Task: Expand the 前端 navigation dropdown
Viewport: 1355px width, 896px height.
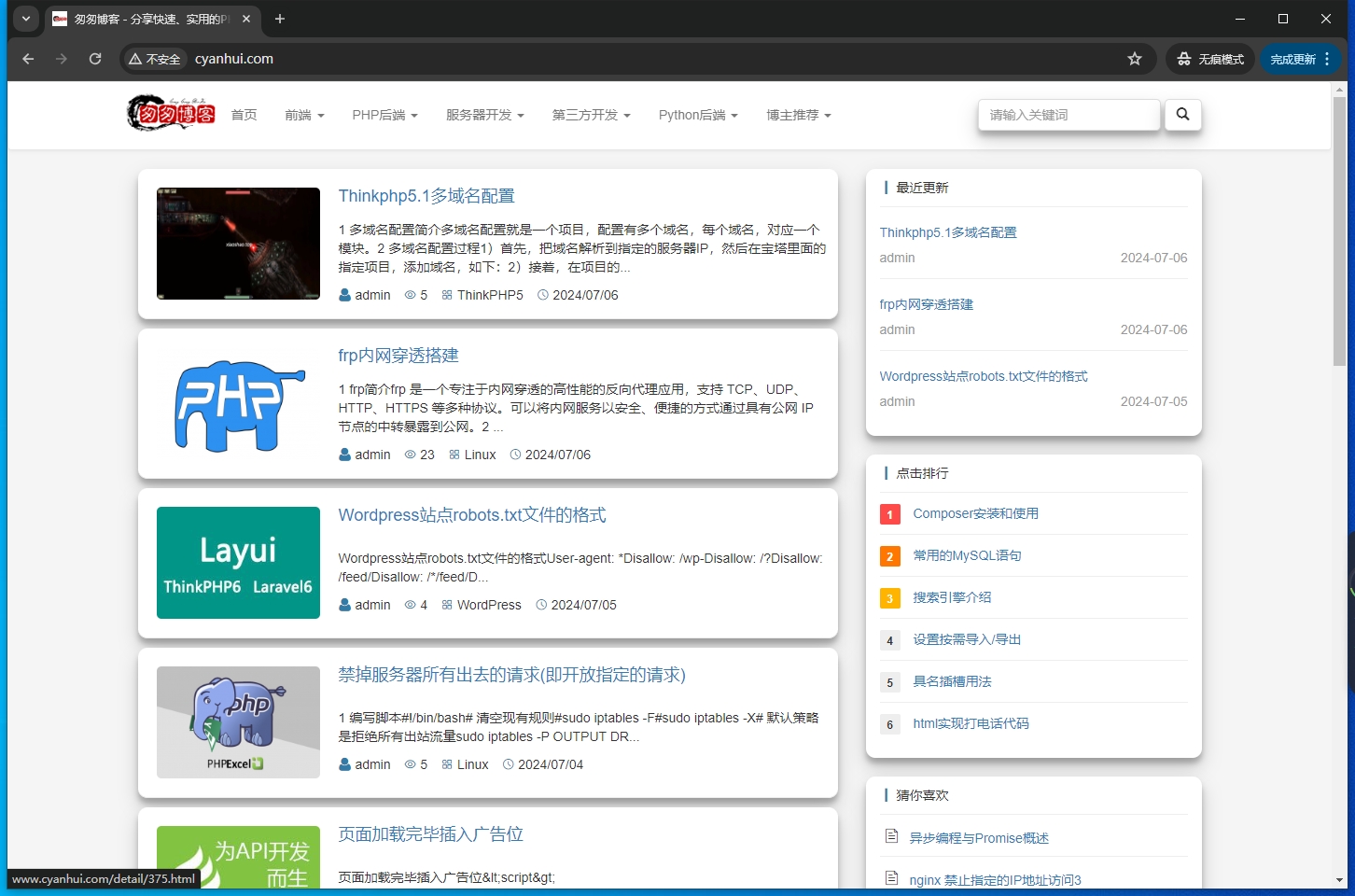Action: coord(304,115)
